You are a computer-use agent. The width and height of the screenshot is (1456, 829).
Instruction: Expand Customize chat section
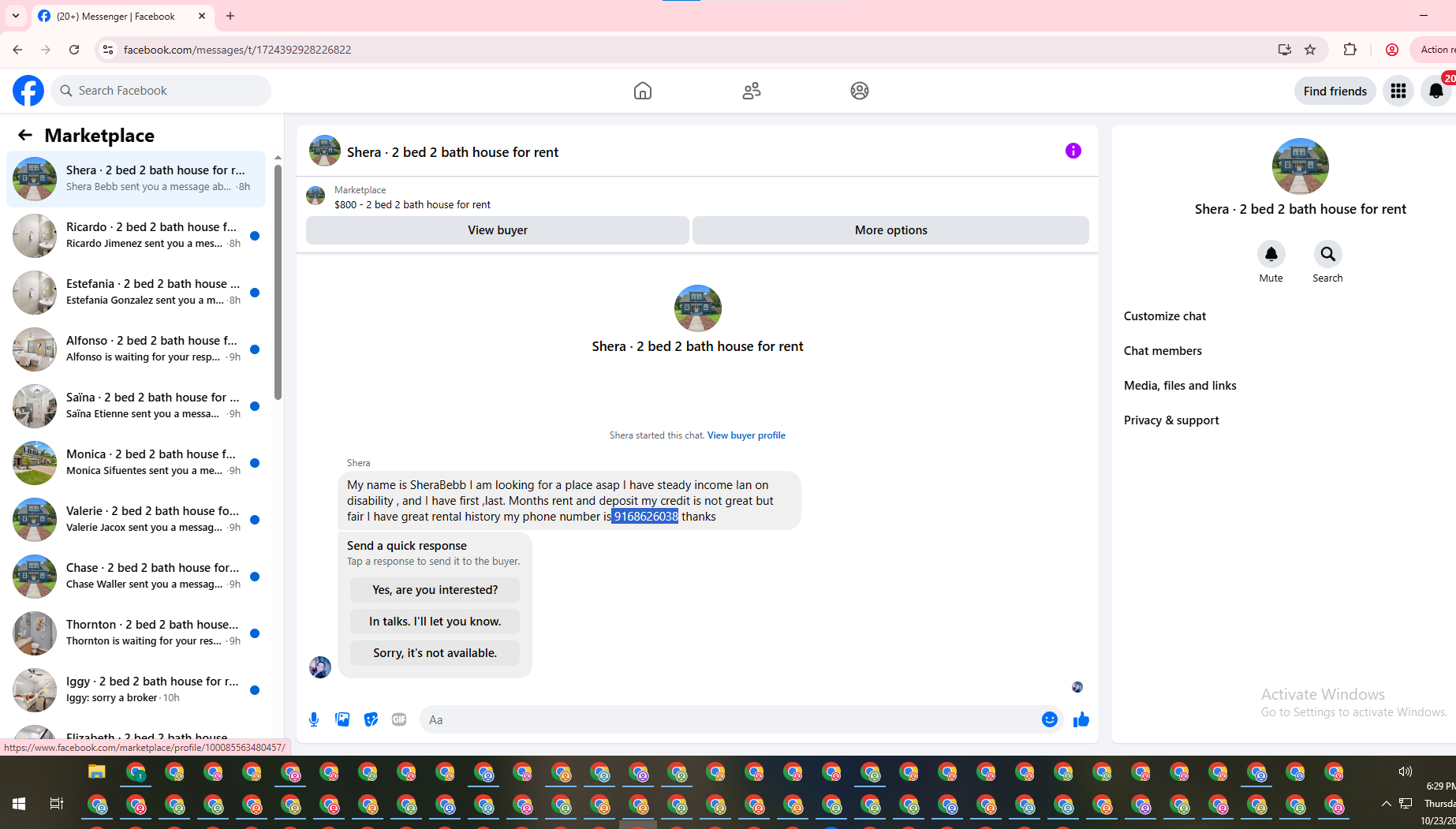click(1165, 316)
